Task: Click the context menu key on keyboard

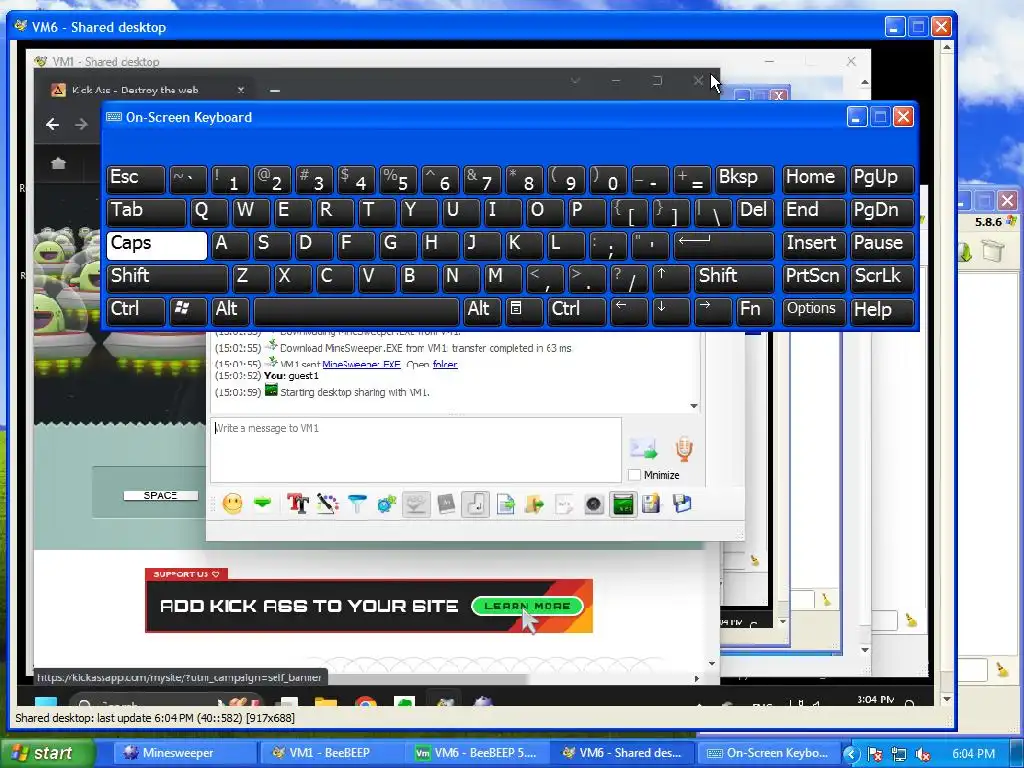Action: pyautogui.click(x=524, y=311)
